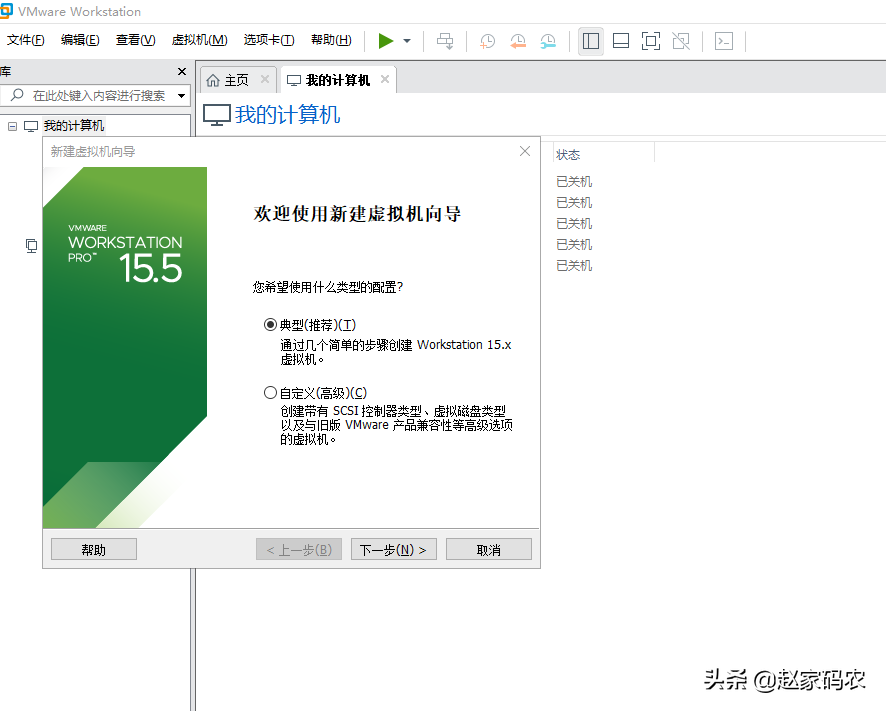Click the search magnifier icon in library
Screen dimensions: 886x711
[x=18, y=95]
